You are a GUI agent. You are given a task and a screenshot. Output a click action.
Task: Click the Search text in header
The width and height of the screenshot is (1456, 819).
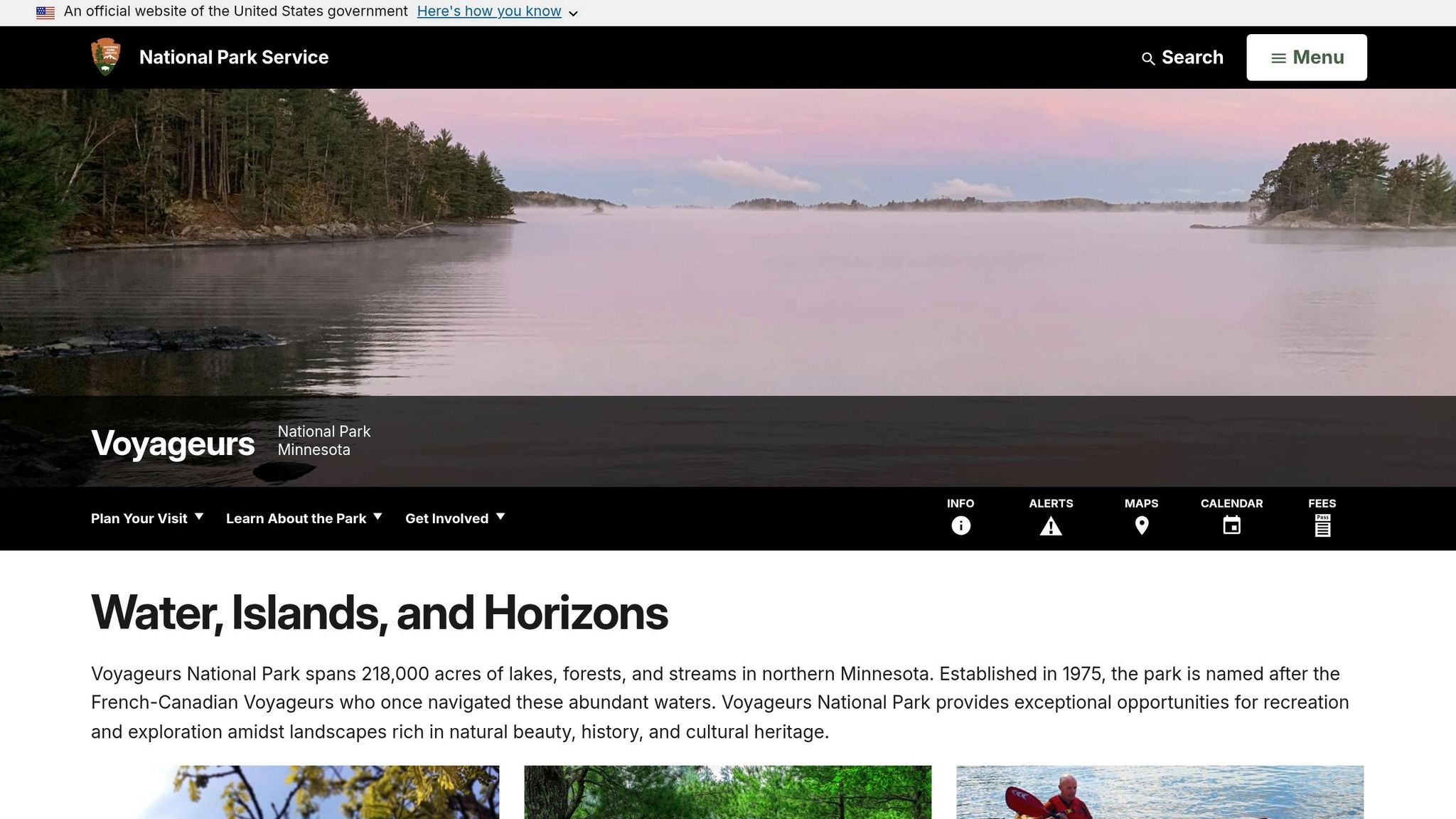pos(1192,58)
